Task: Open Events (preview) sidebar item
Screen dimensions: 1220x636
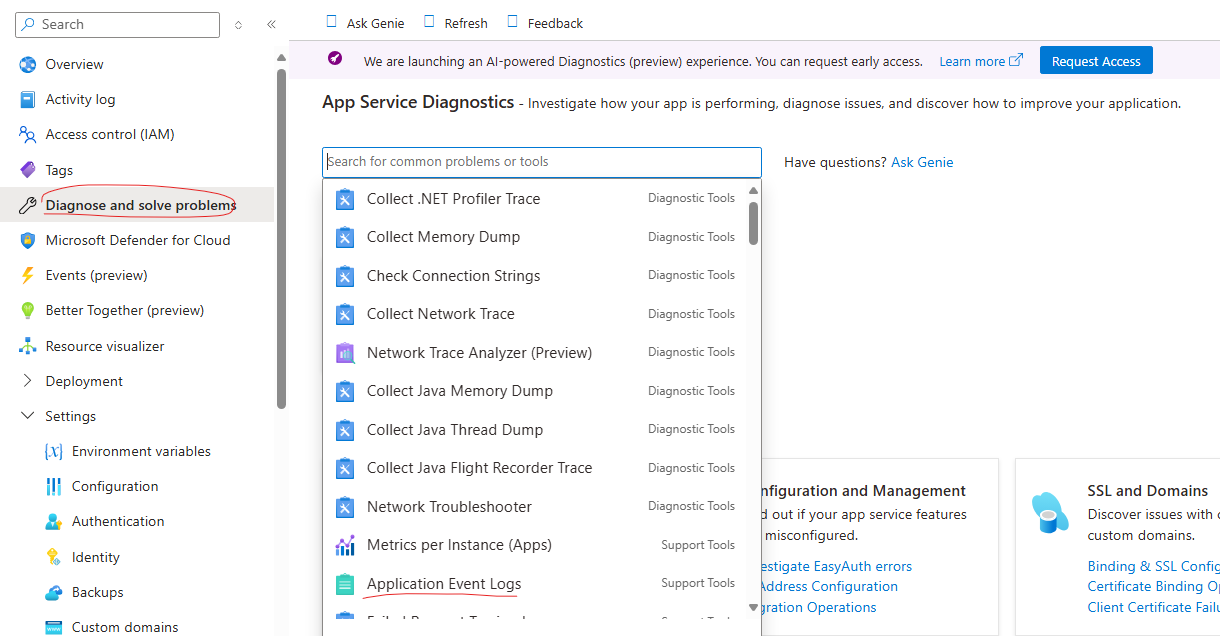Action: (x=137, y=276)
